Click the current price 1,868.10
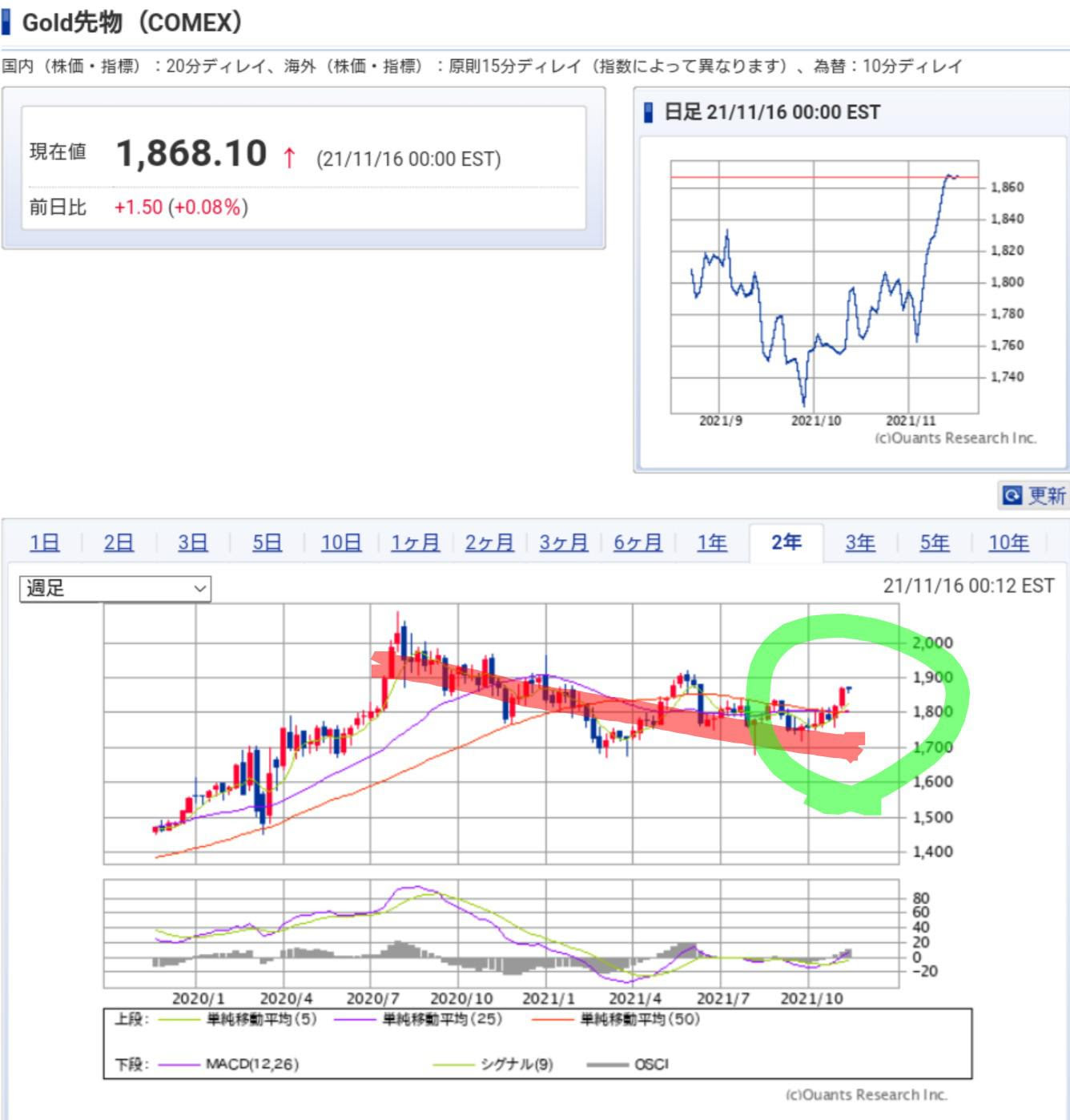The height and width of the screenshot is (1120, 1070). pos(191,153)
